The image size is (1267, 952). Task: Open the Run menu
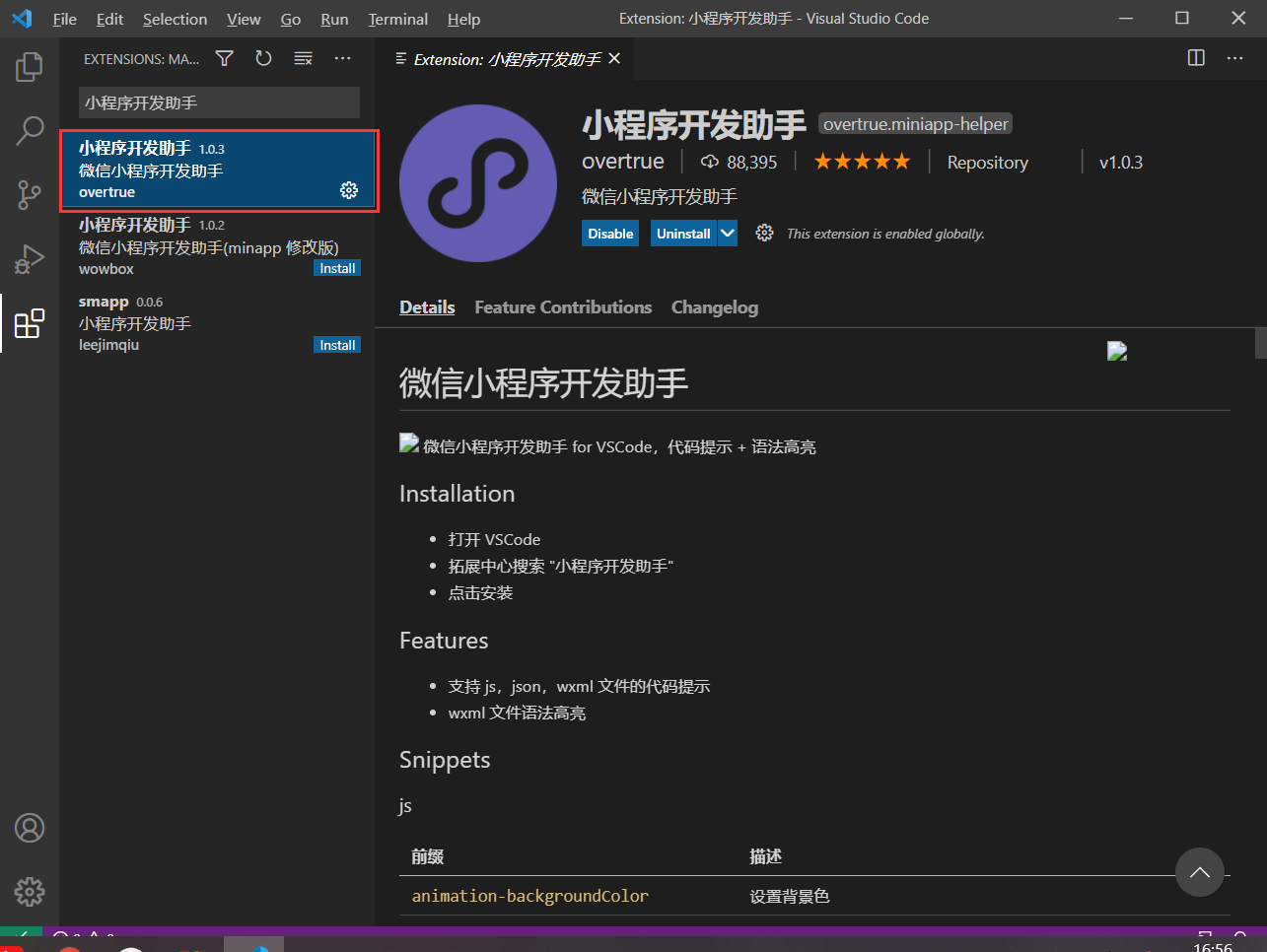point(334,19)
